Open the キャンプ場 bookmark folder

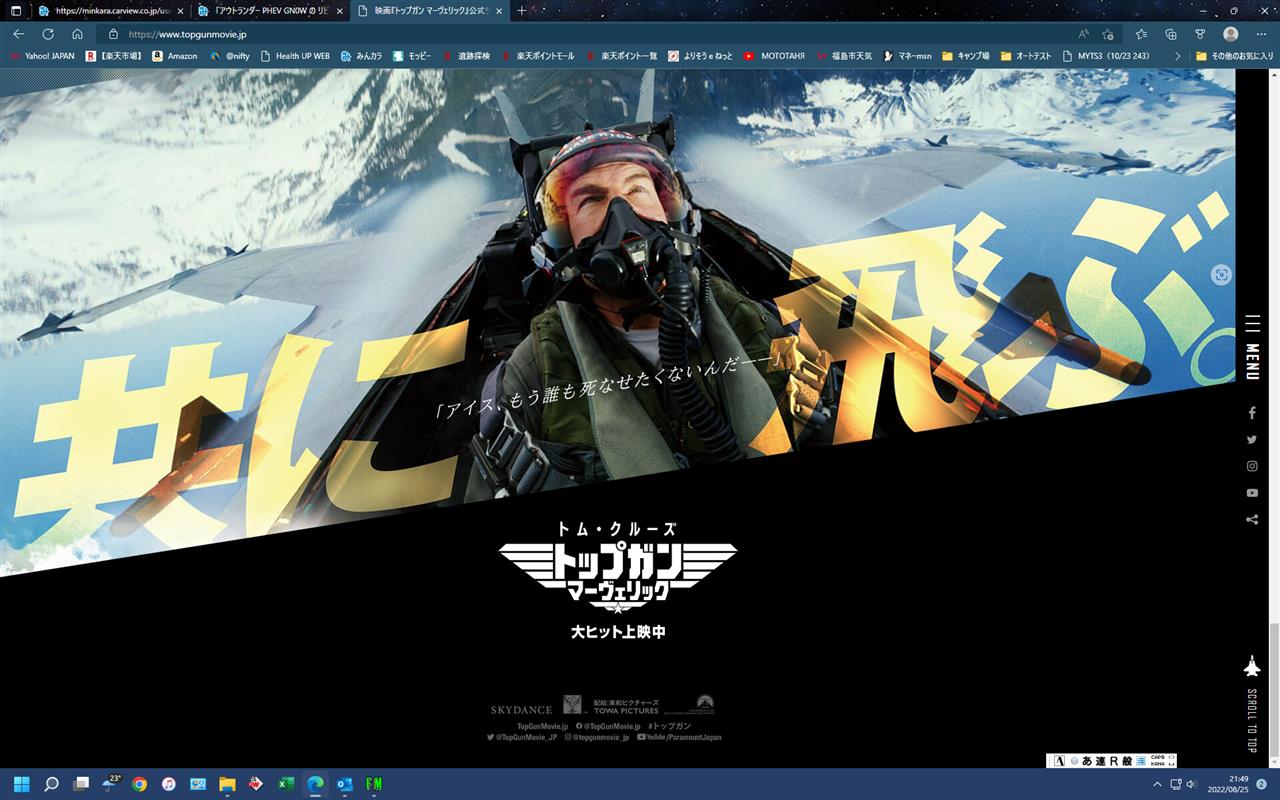tap(966, 56)
